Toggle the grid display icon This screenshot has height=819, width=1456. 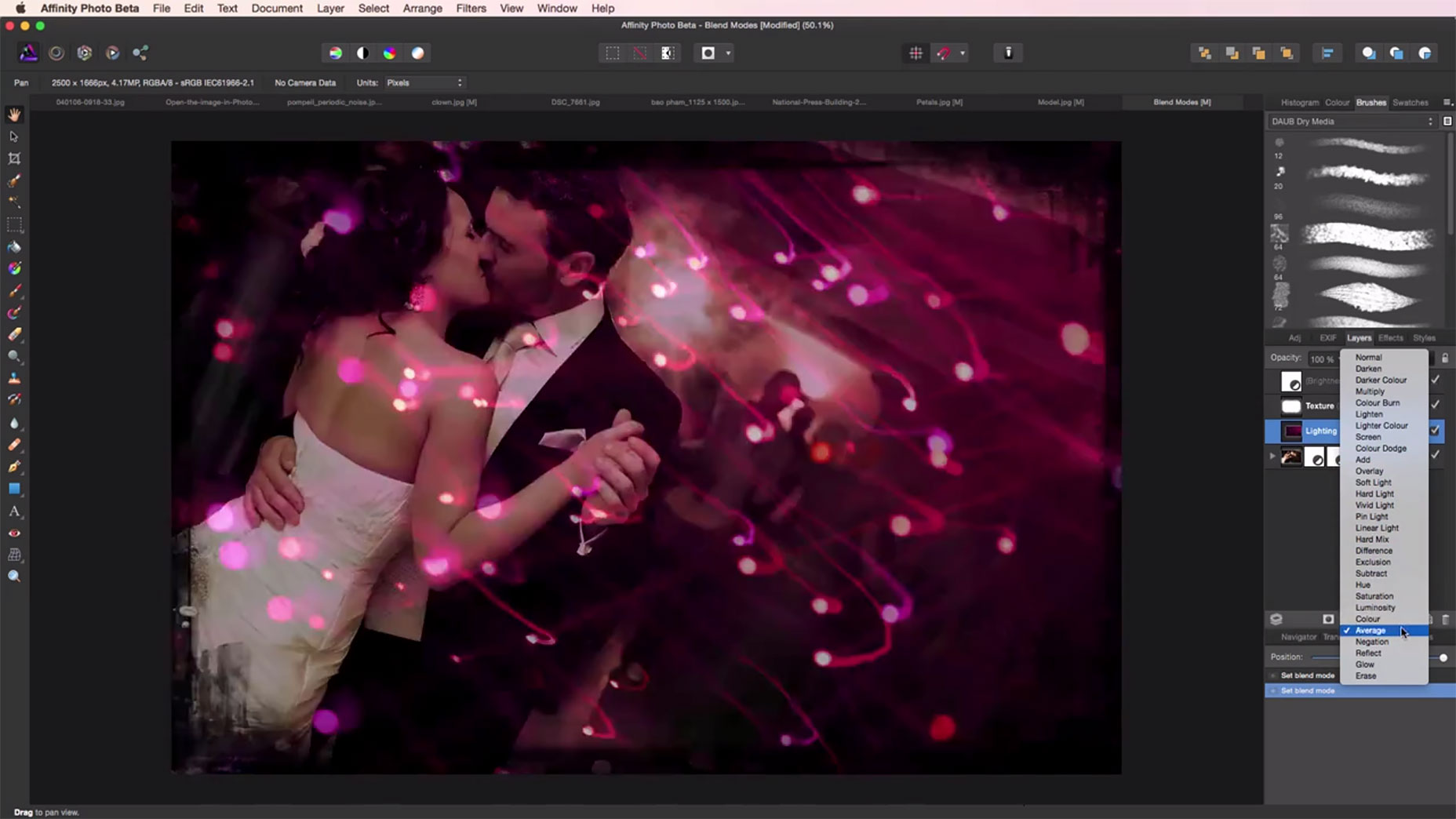click(x=915, y=53)
